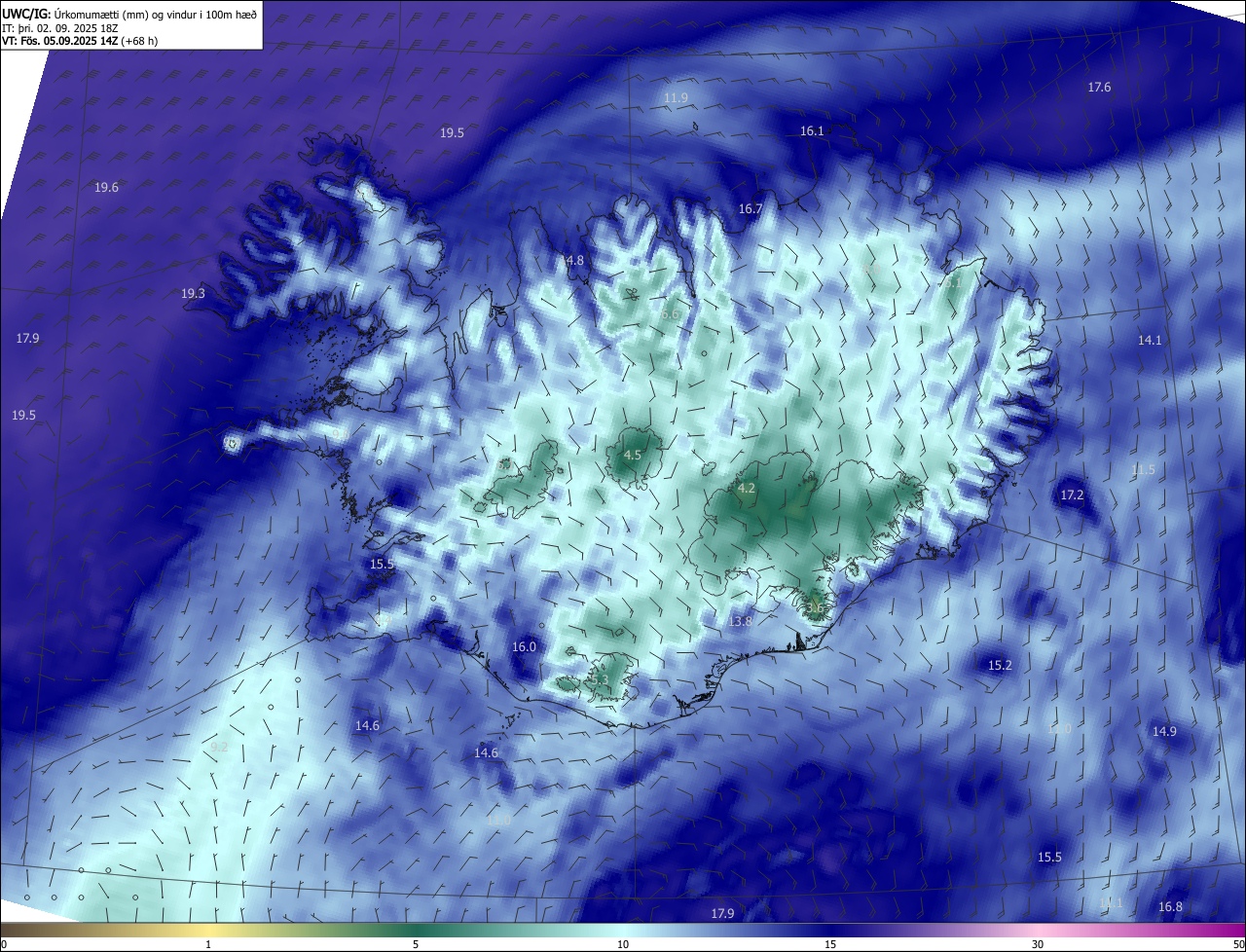Viewport: 1246px width, 952px height.
Task: Click the 16.8 value label on the map
Action: pos(1170,907)
